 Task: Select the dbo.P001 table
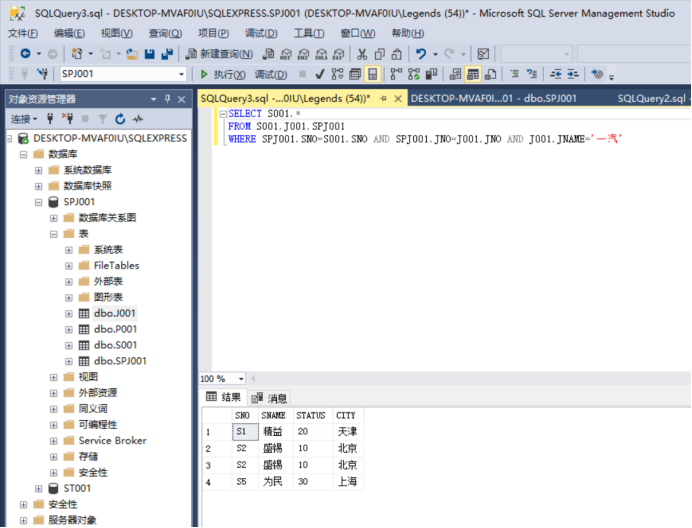[x=115, y=329]
